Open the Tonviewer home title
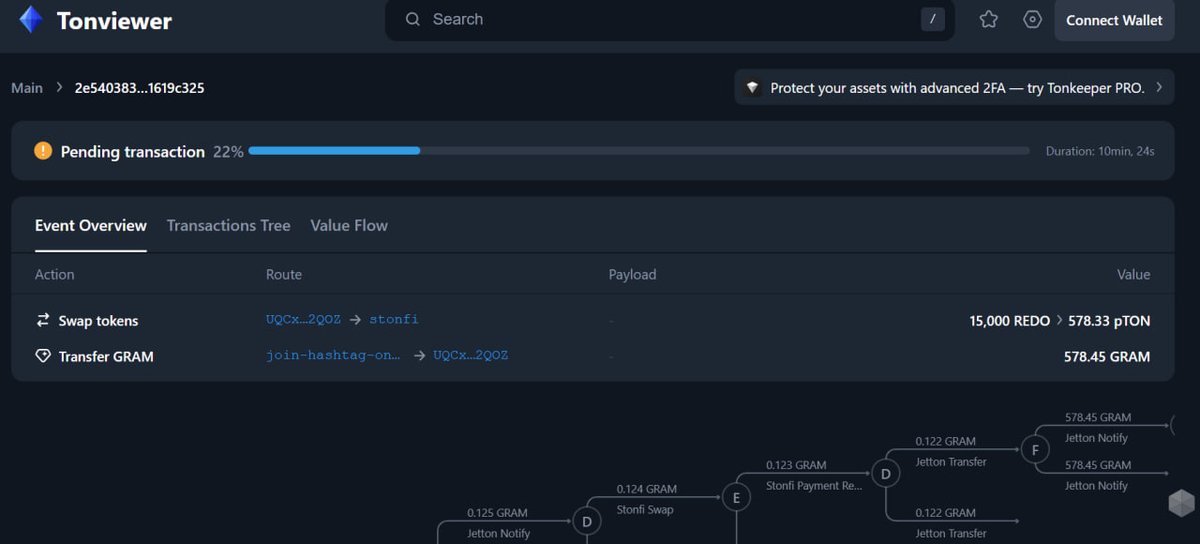The width and height of the screenshot is (1200, 544). 114,20
